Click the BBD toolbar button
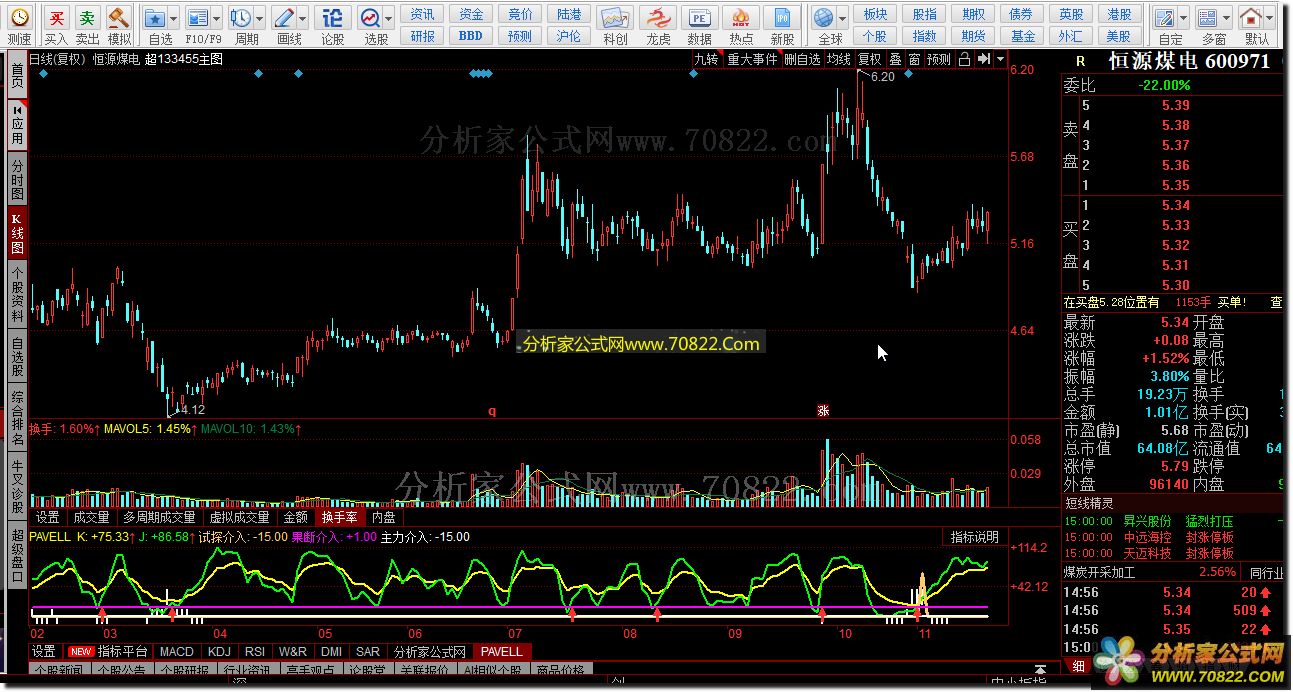This screenshot has width=1293, height=692. [471, 35]
